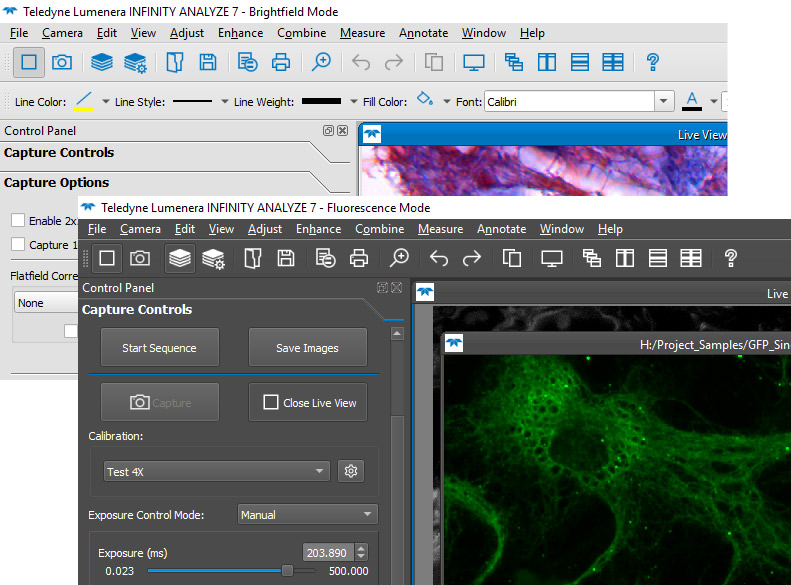This screenshot has height=585, width=791.
Task: Open the Test 4X calibration dropdown
Action: click(217, 471)
